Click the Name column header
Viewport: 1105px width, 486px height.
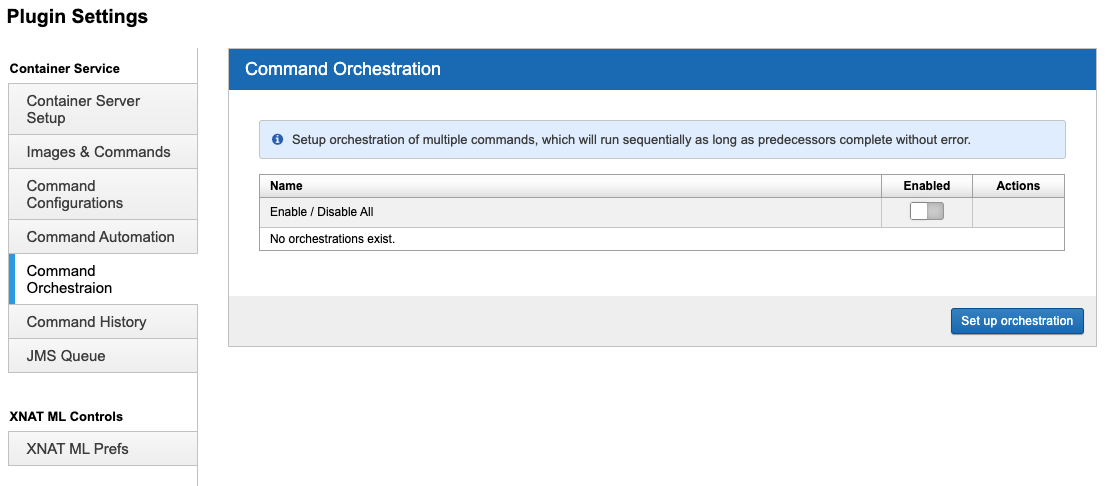(286, 186)
